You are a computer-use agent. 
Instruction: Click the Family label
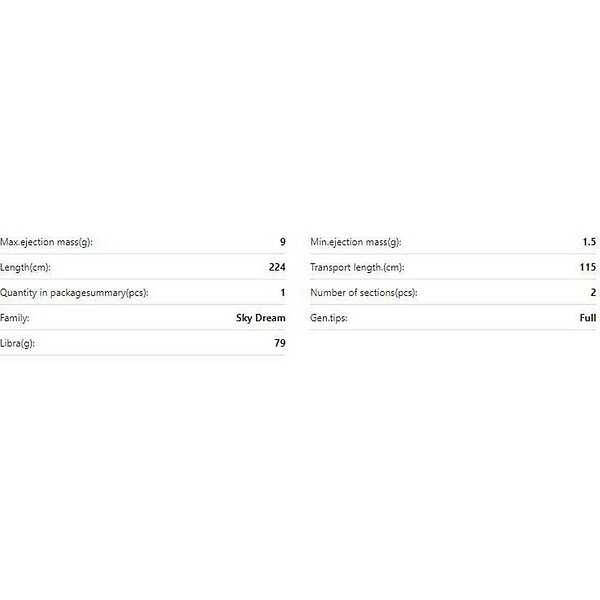click(x=15, y=318)
